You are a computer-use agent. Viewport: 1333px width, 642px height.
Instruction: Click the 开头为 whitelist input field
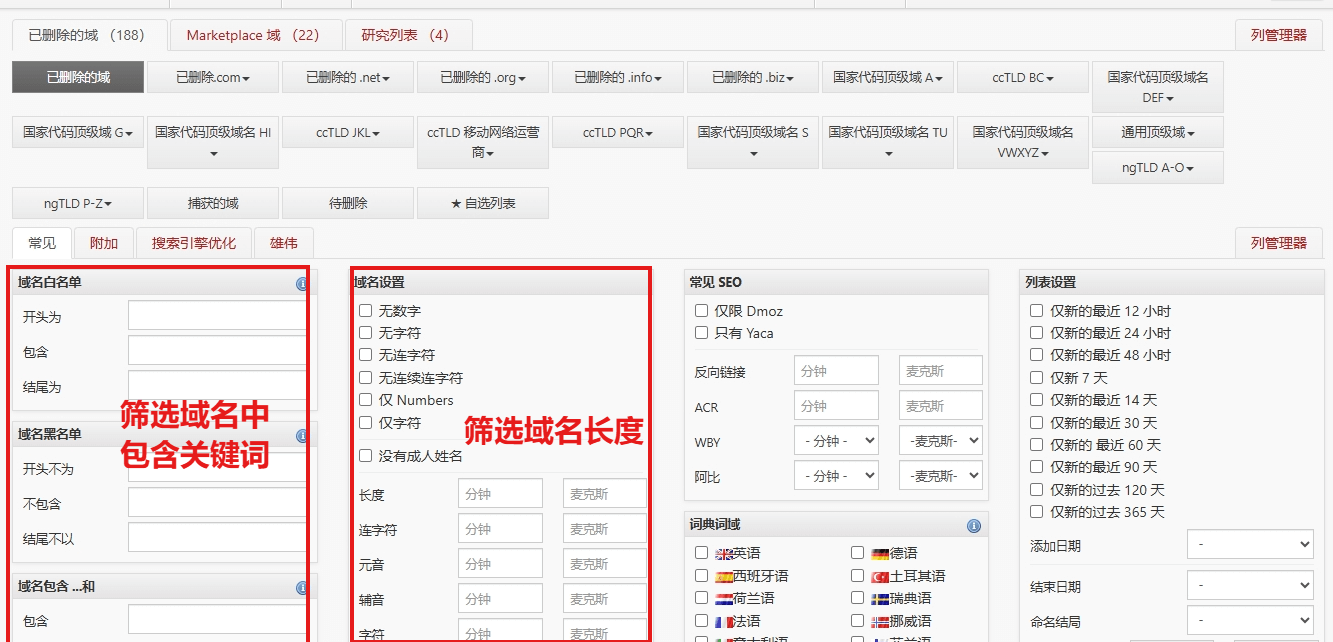[216, 316]
